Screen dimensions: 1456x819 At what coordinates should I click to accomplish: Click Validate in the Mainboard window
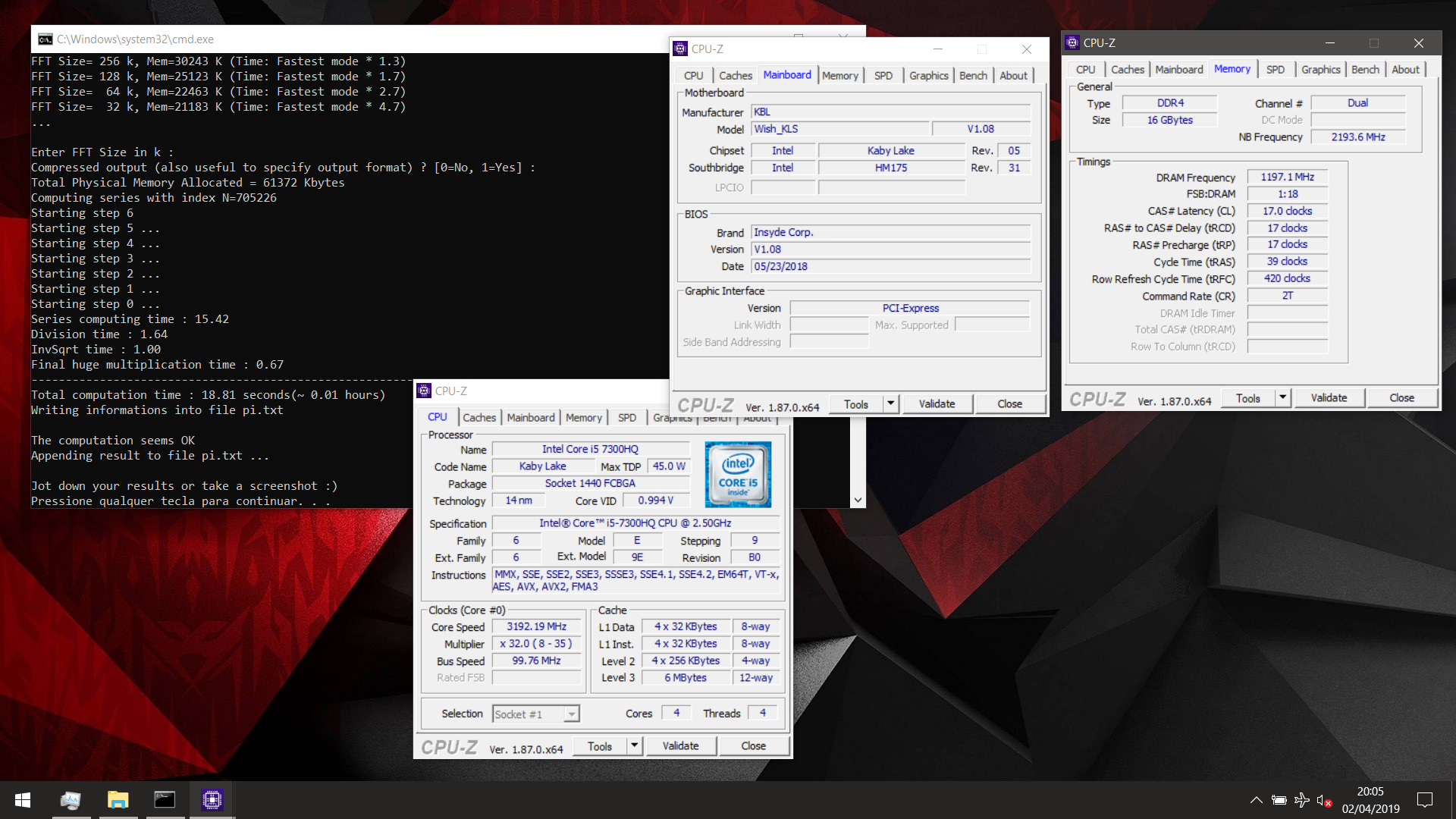[x=937, y=404]
